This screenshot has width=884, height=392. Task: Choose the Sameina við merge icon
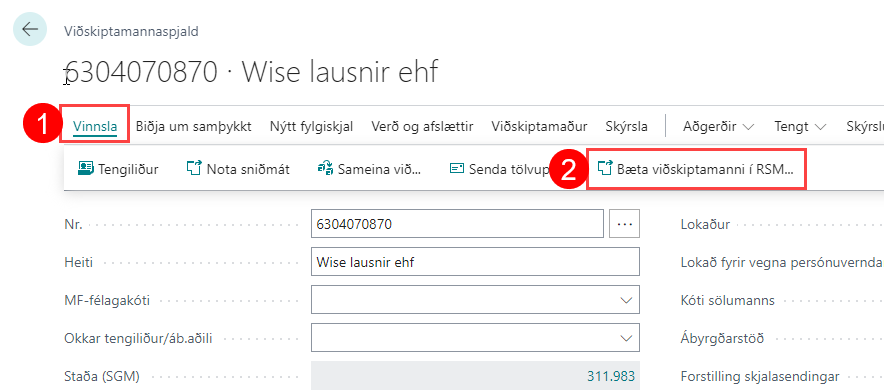325,169
